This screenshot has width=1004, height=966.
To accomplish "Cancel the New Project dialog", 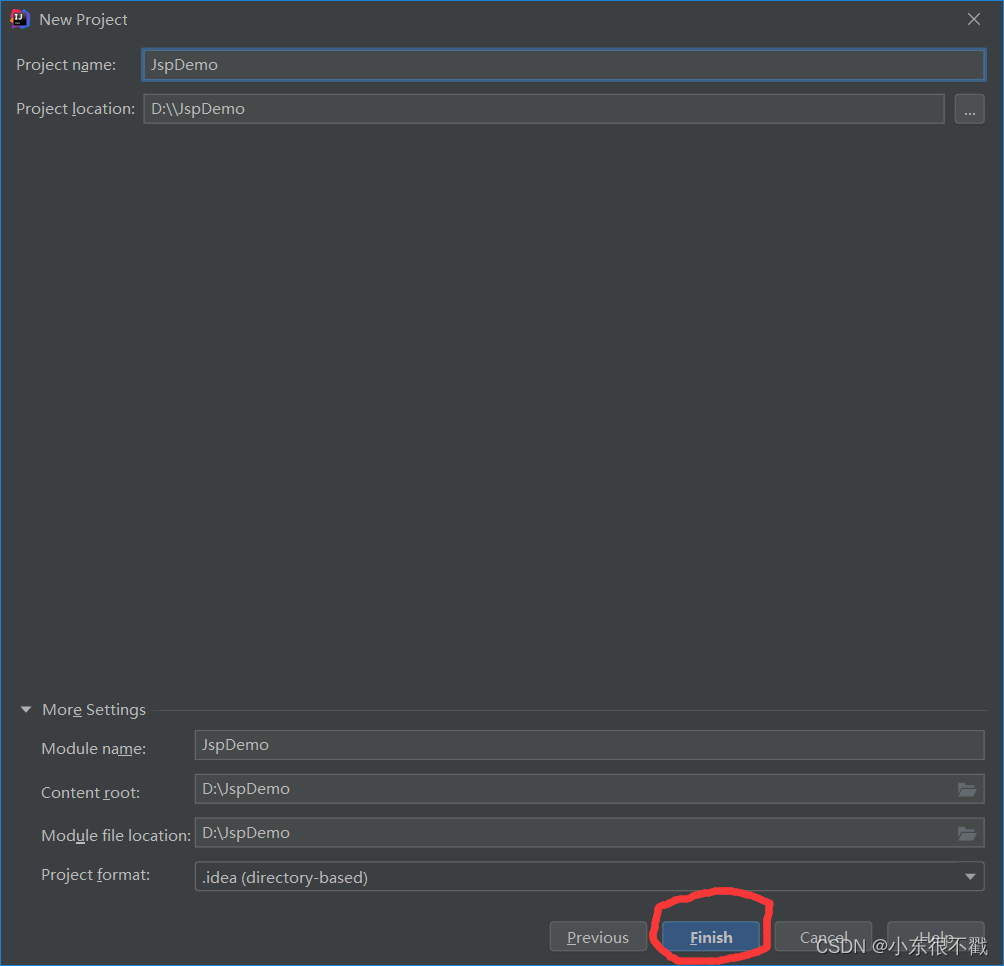I will coord(823,937).
